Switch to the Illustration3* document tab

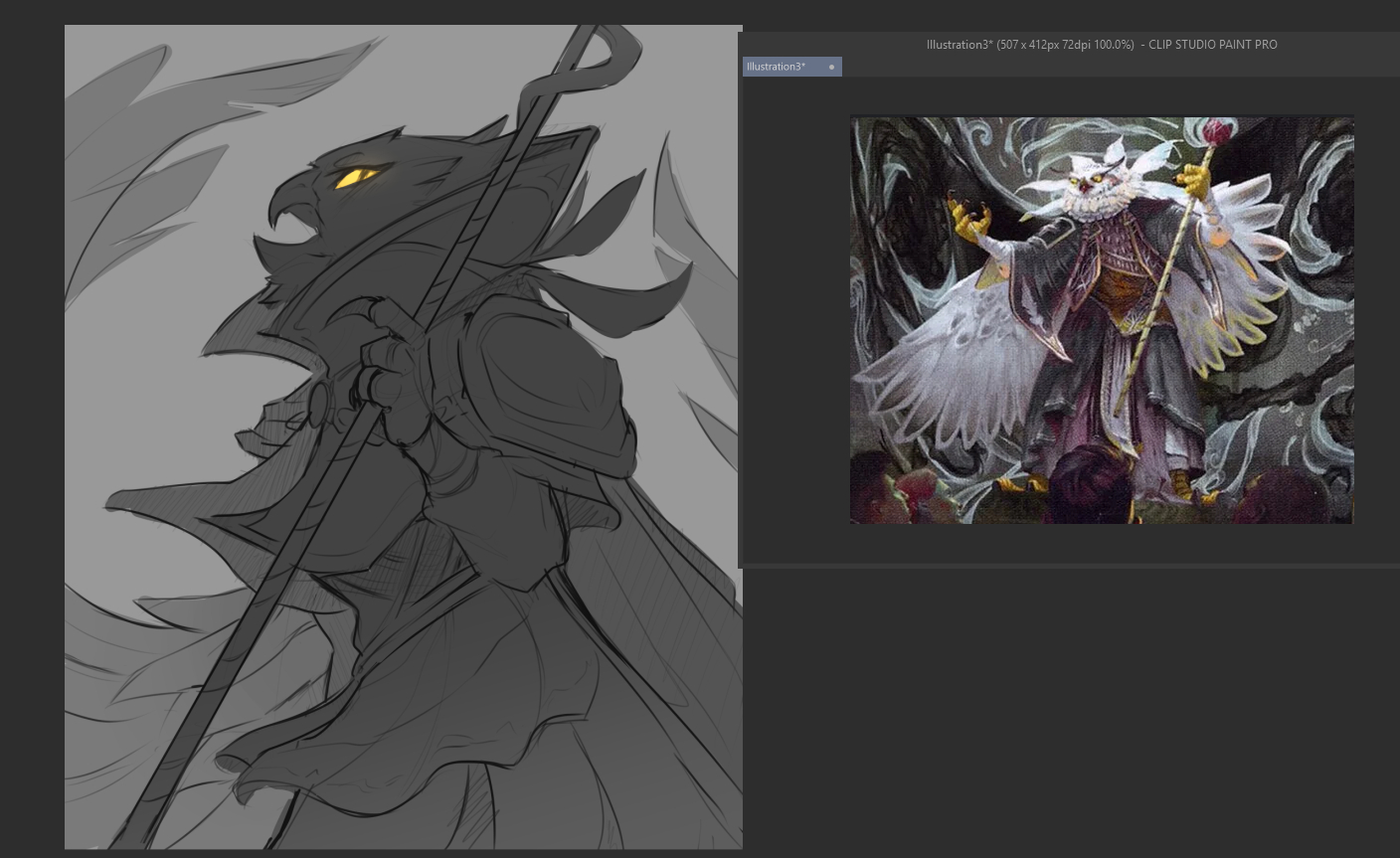click(x=777, y=67)
